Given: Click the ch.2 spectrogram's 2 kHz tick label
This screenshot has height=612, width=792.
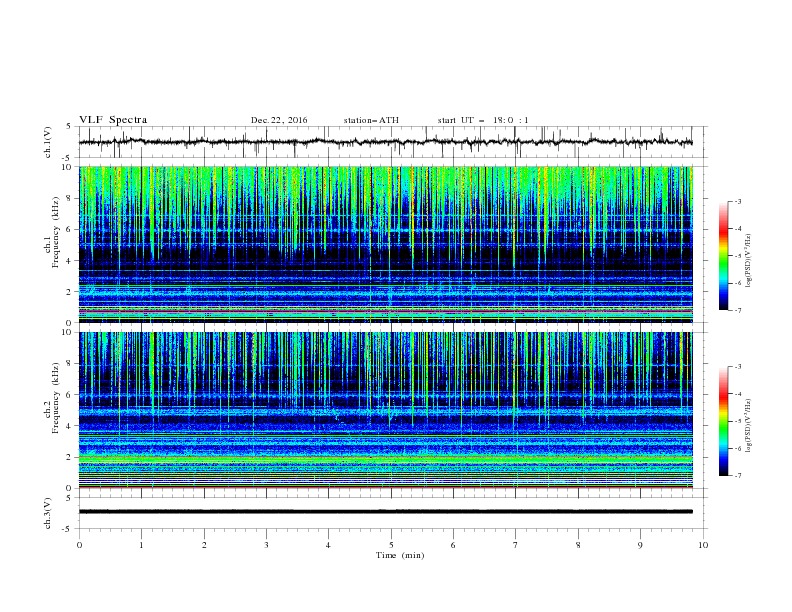Looking at the screenshot, I should pyautogui.click(x=70, y=457).
